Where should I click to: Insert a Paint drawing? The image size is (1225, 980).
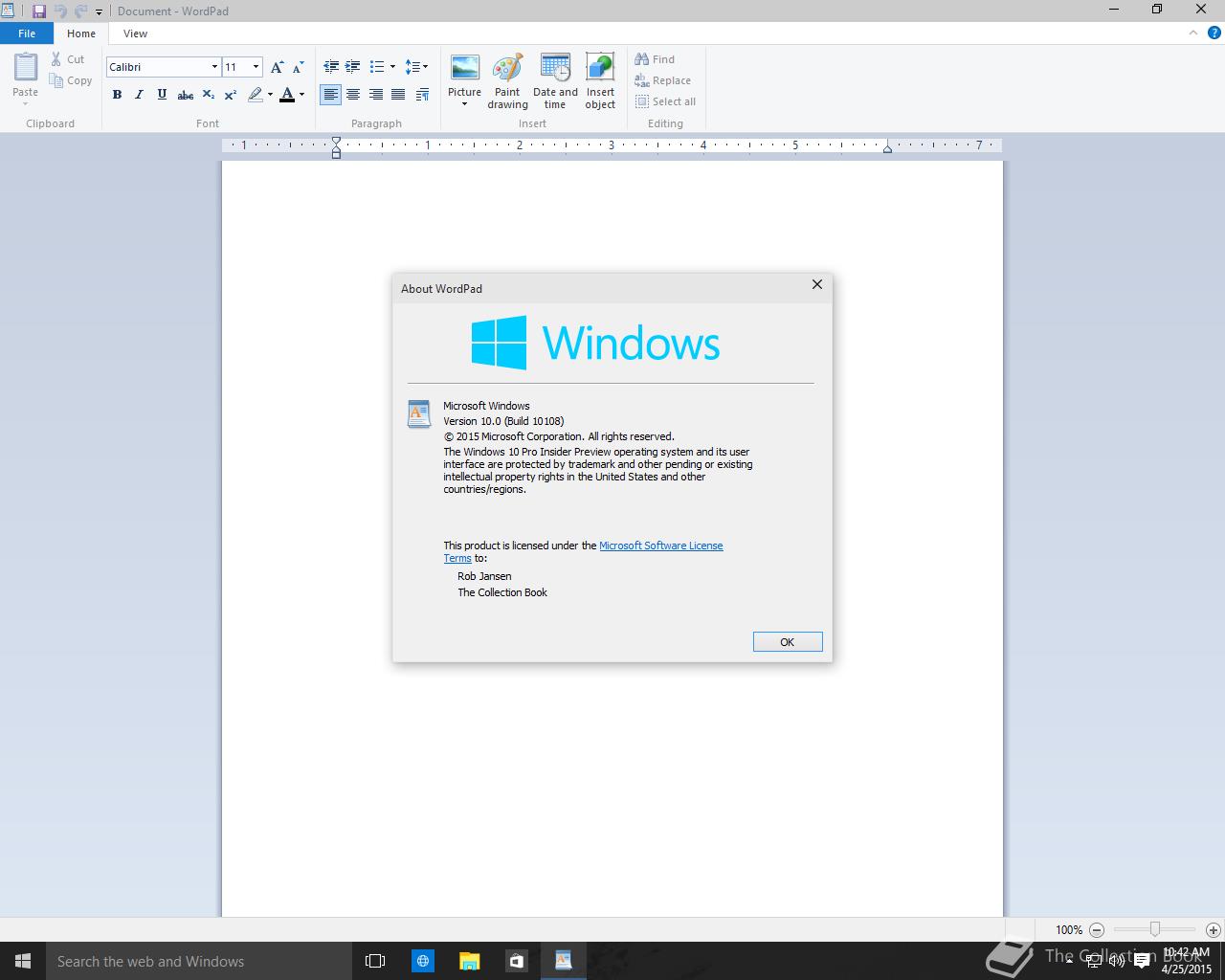click(x=507, y=81)
